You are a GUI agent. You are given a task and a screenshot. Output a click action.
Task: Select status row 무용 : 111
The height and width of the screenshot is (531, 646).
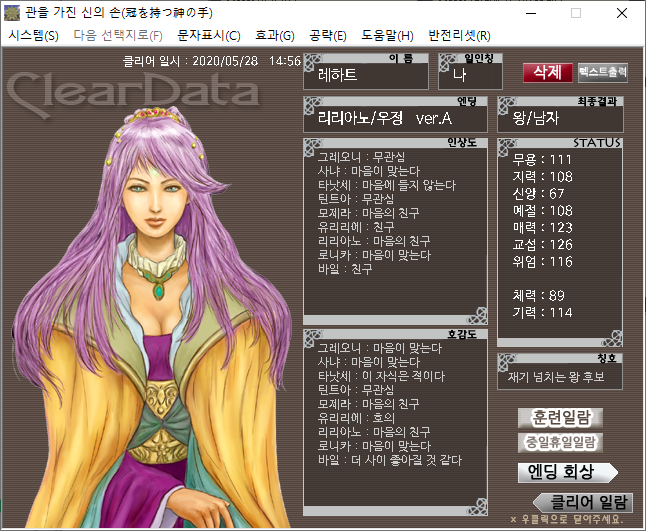[x=542, y=159]
